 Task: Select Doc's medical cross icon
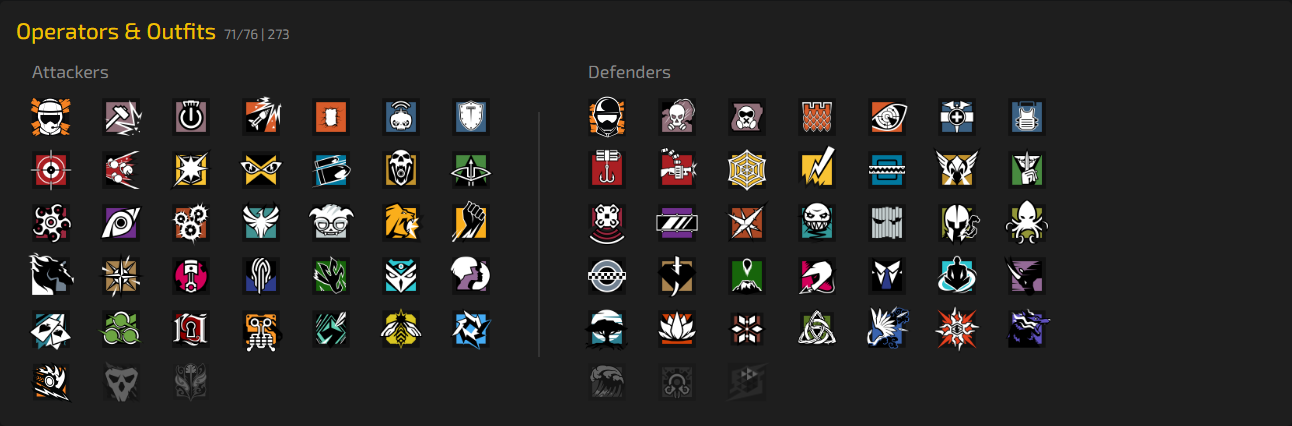(x=957, y=117)
